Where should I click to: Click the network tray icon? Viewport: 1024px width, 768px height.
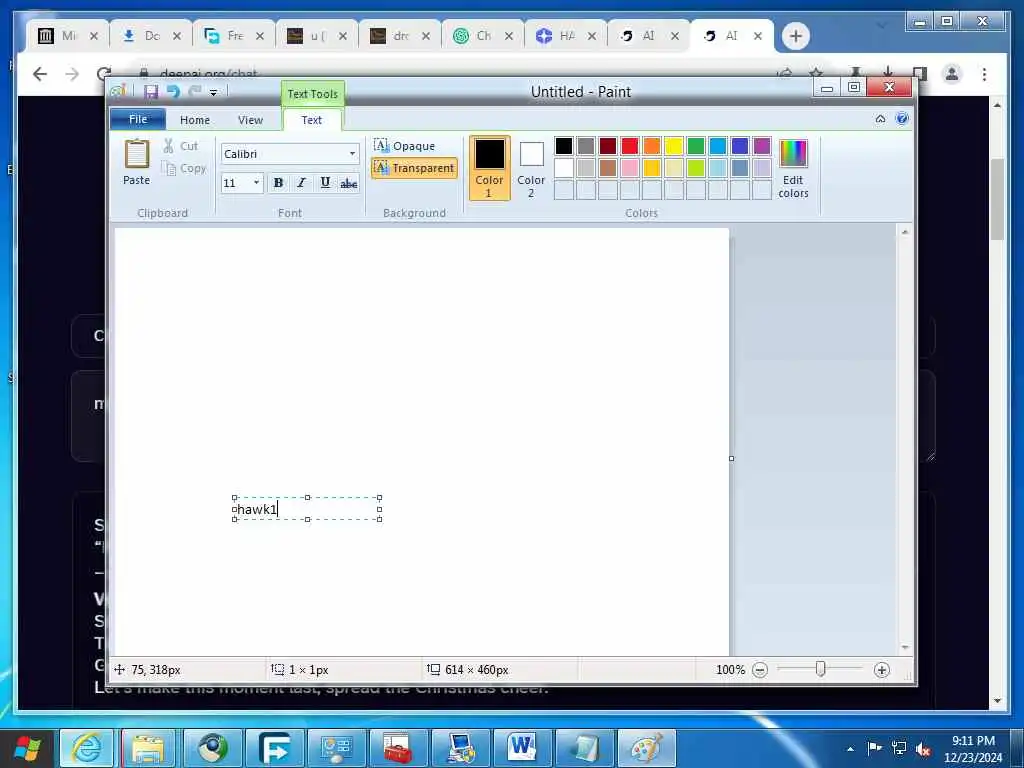(x=899, y=748)
